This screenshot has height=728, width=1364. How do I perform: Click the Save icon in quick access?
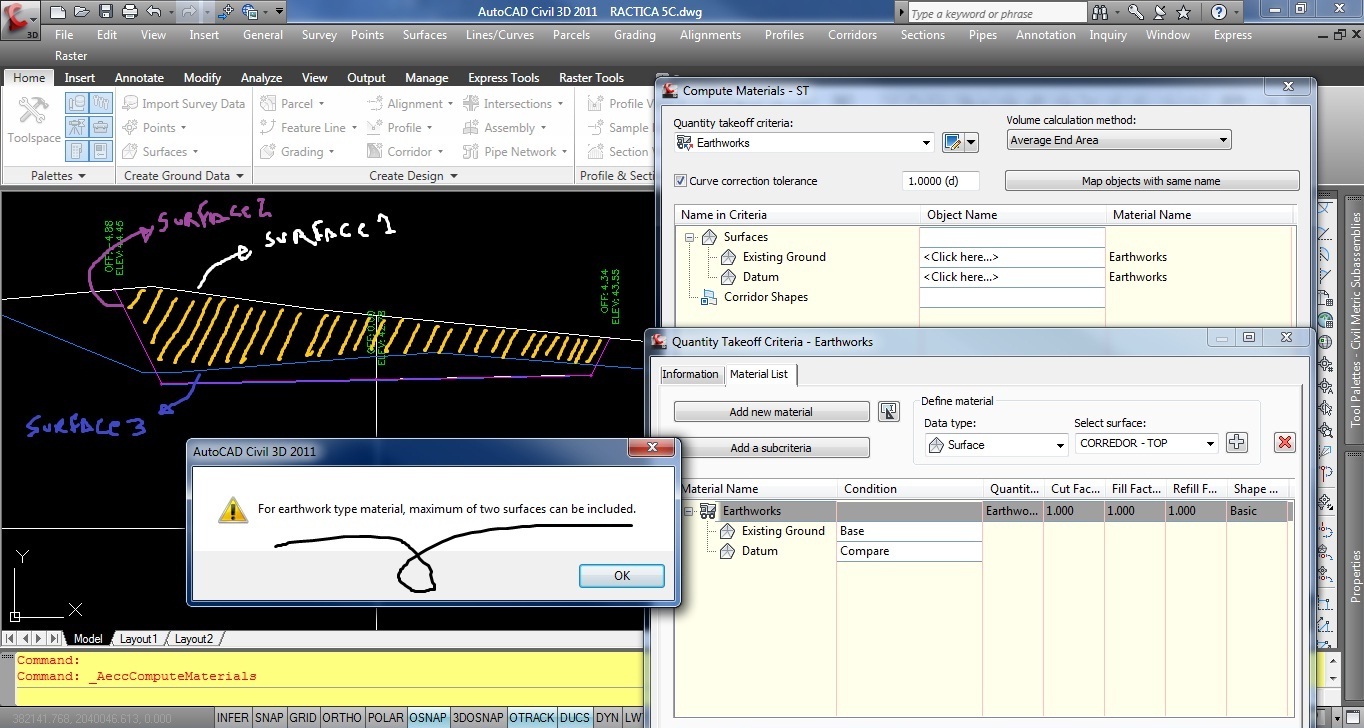point(105,12)
